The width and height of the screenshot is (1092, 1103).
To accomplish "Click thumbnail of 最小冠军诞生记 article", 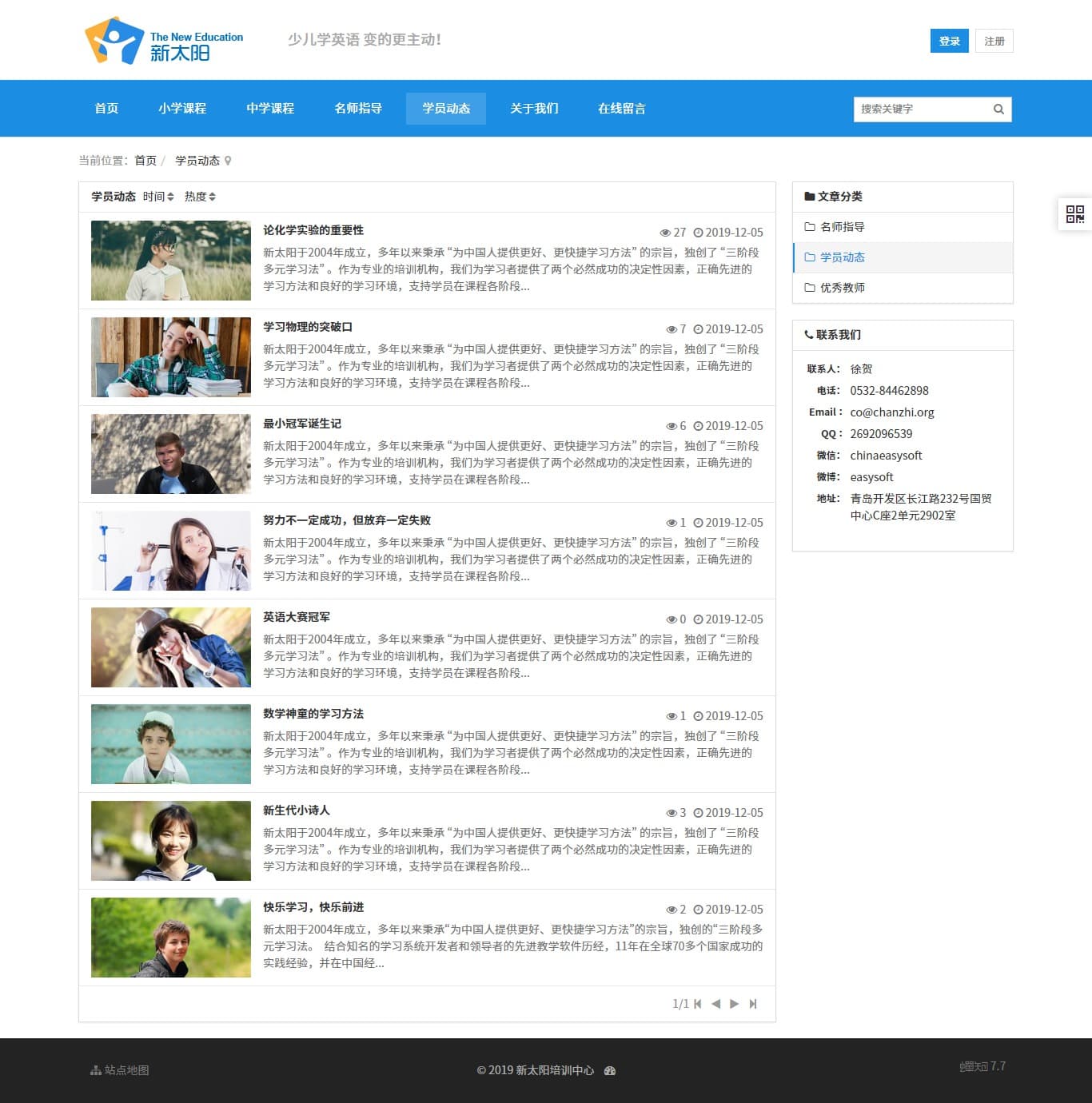I will pyautogui.click(x=171, y=454).
